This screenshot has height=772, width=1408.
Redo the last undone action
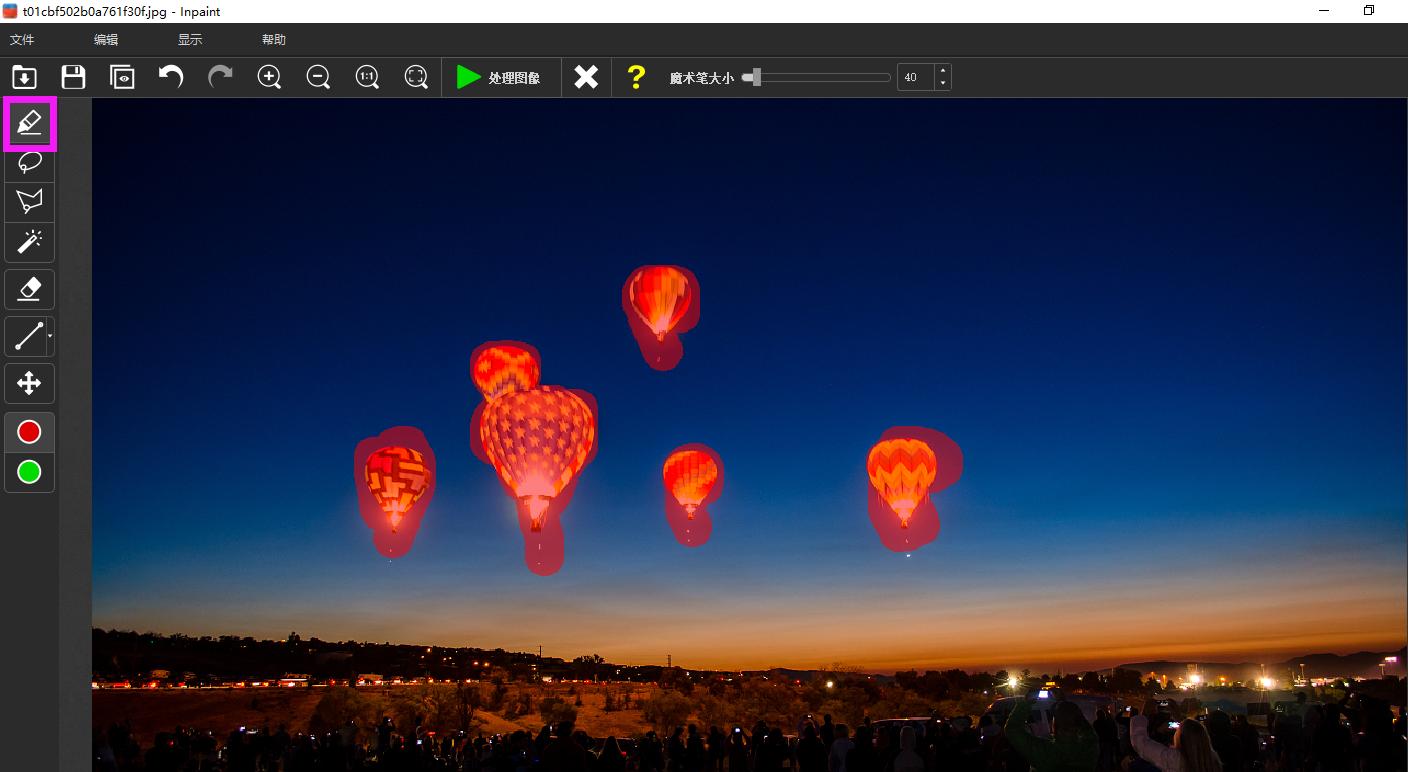(x=220, y=77)
